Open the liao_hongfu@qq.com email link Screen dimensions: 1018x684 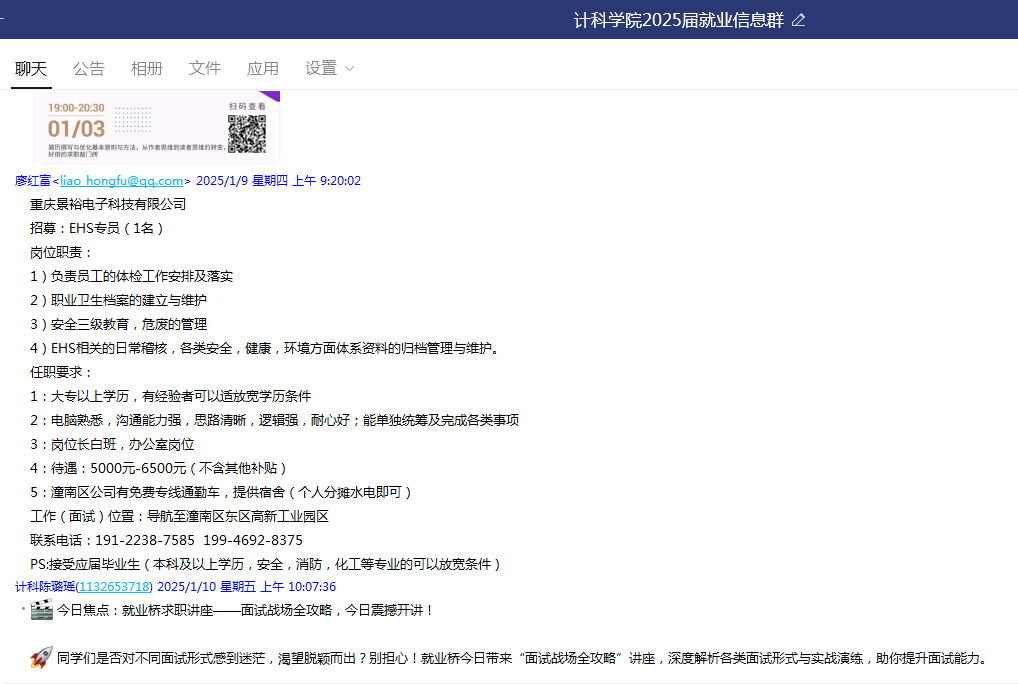point(122,181)
